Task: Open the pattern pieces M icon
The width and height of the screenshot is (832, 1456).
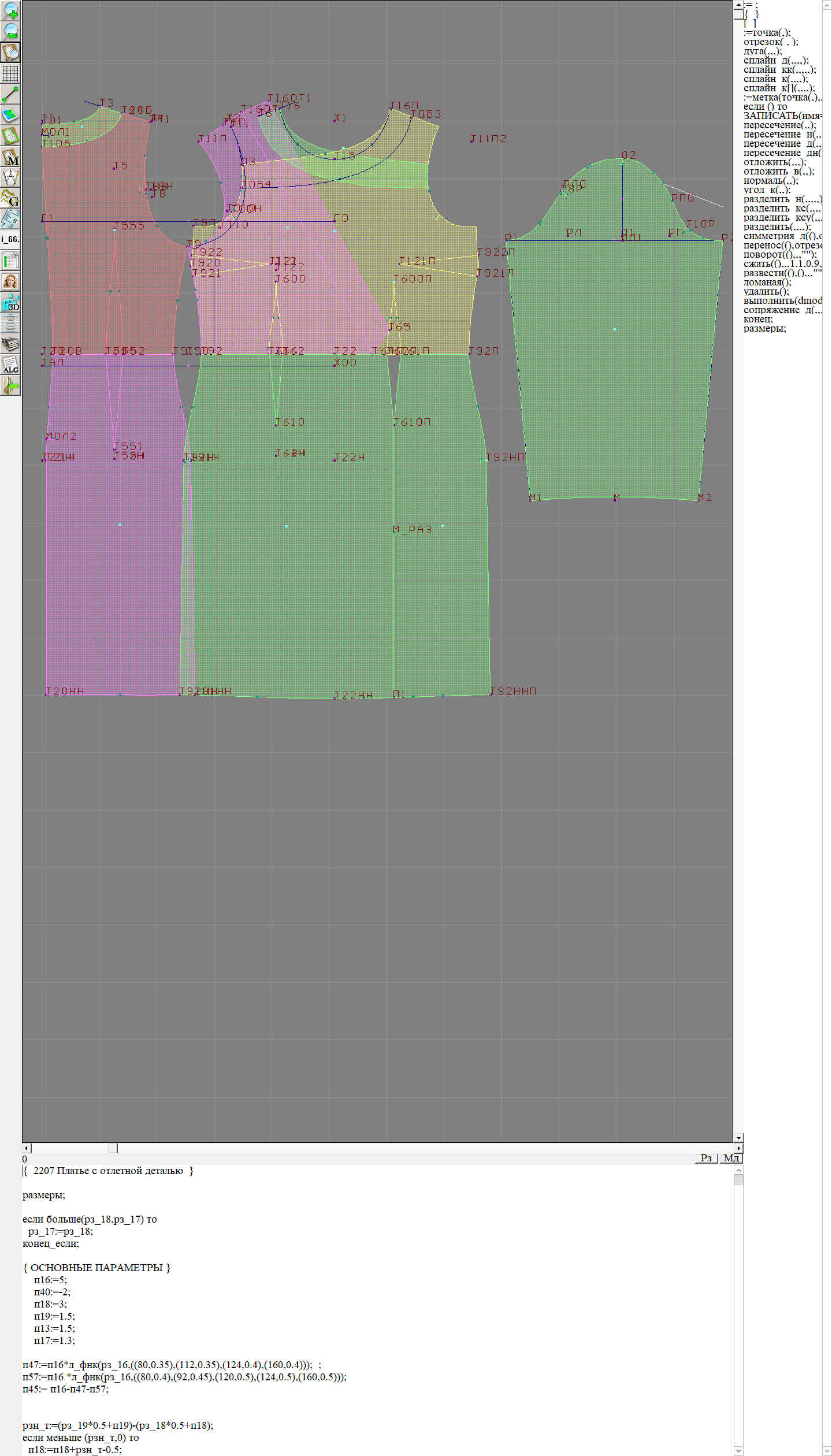Action: click(x=10, y=157)
